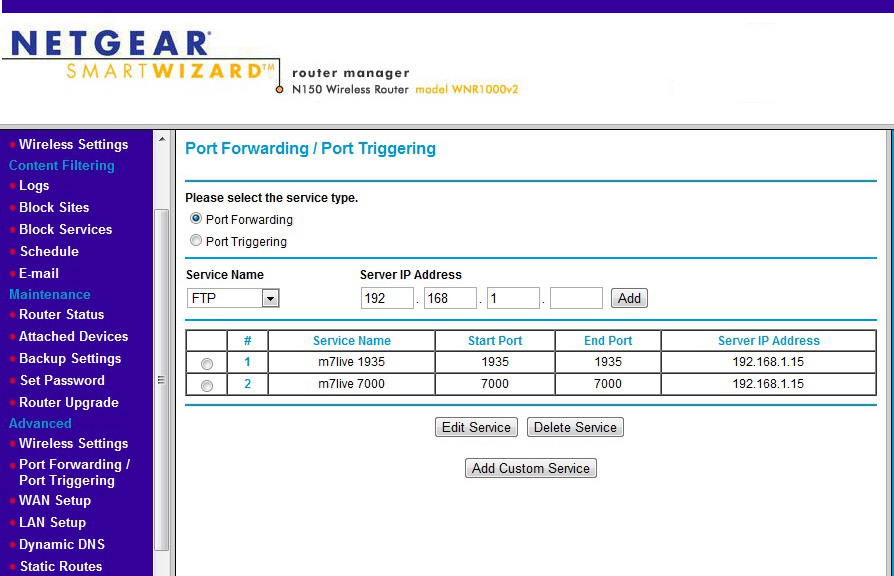
Task: Click row number 1 in the table
Action: click(x=247, y=362)
